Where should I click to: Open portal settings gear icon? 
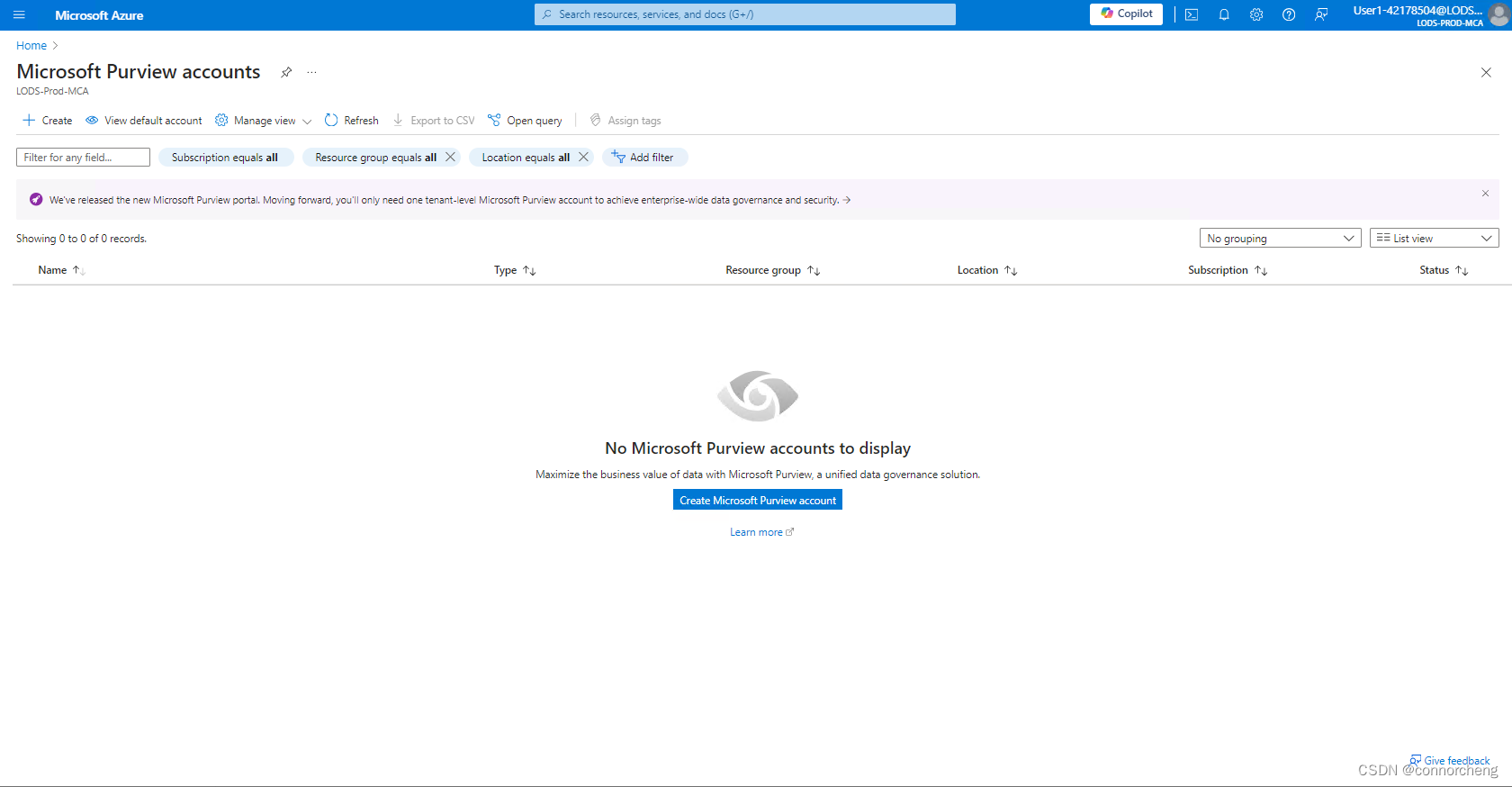coord(1256,14)
